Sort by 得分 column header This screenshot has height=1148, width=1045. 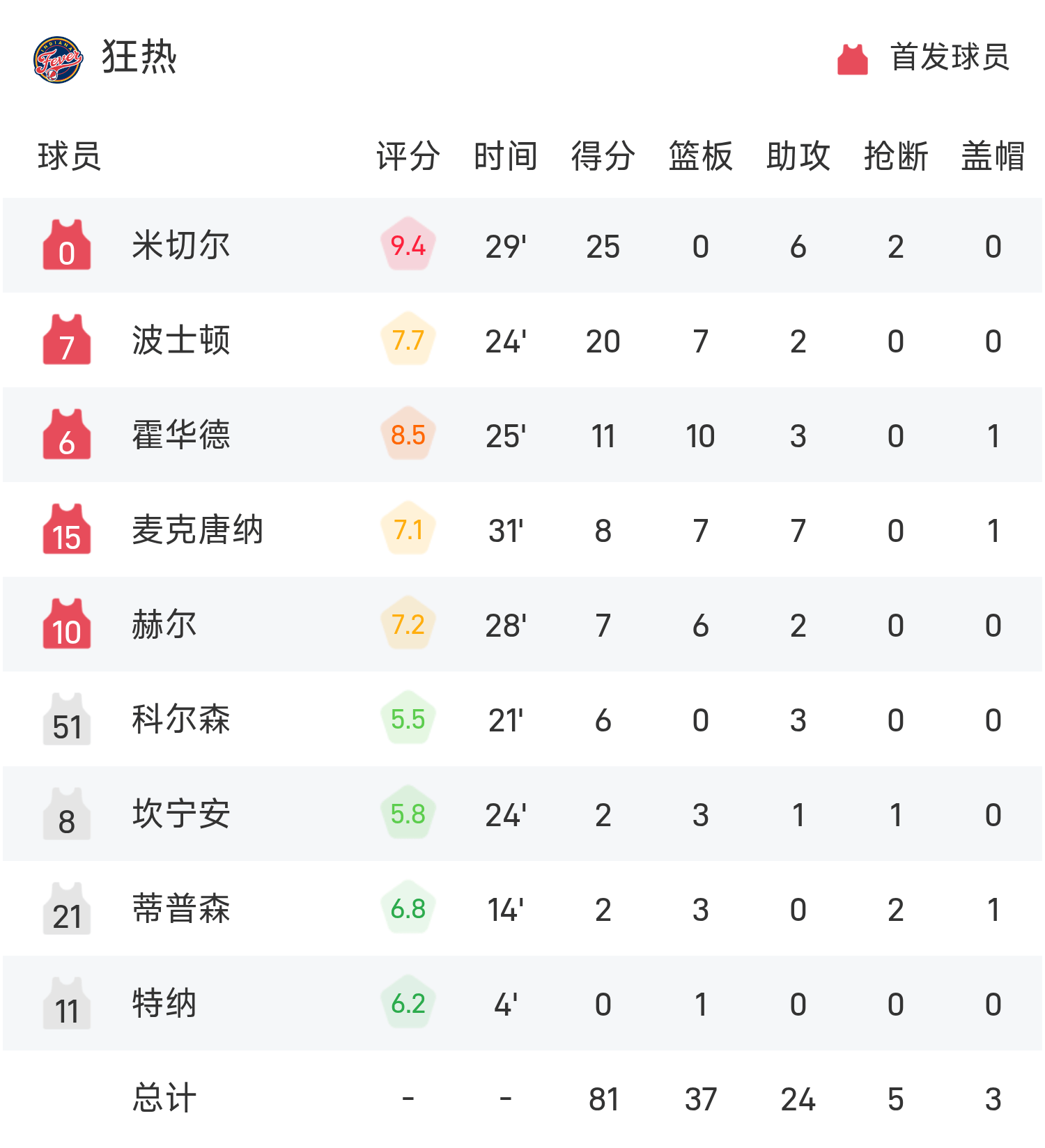point(603,156)
